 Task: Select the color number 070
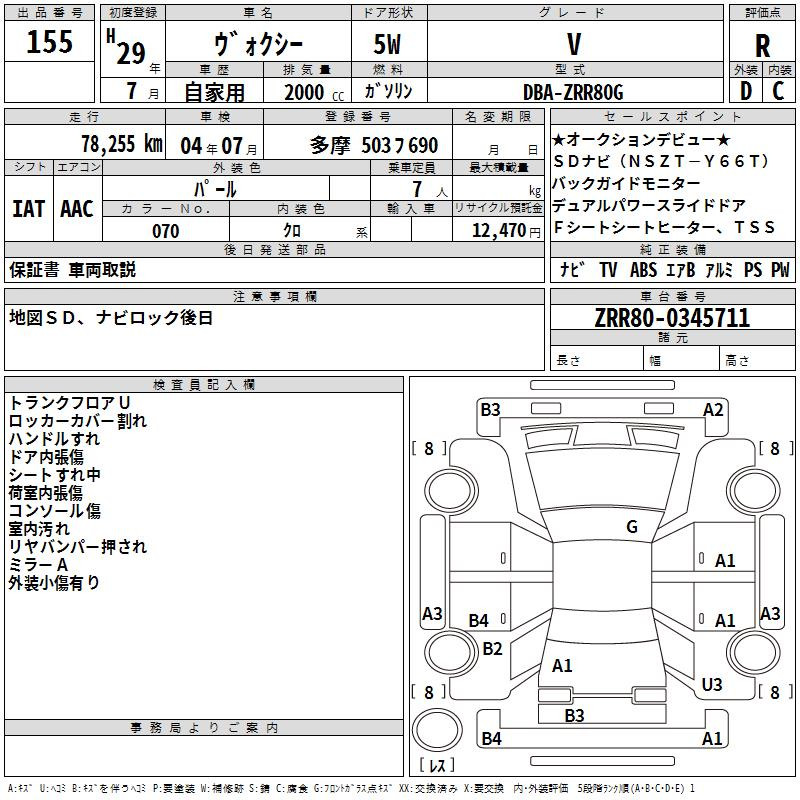(166, 231)
